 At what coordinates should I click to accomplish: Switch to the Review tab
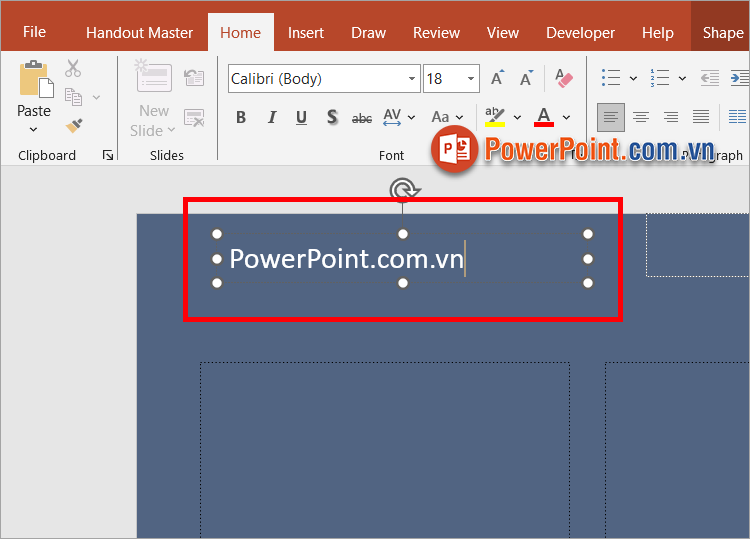(436, 33)
